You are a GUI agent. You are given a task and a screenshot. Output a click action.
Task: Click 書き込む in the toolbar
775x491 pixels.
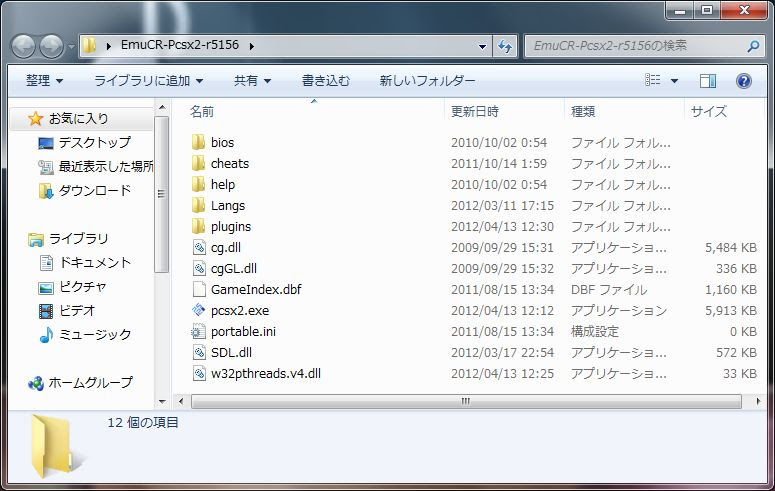coord(326,80)
